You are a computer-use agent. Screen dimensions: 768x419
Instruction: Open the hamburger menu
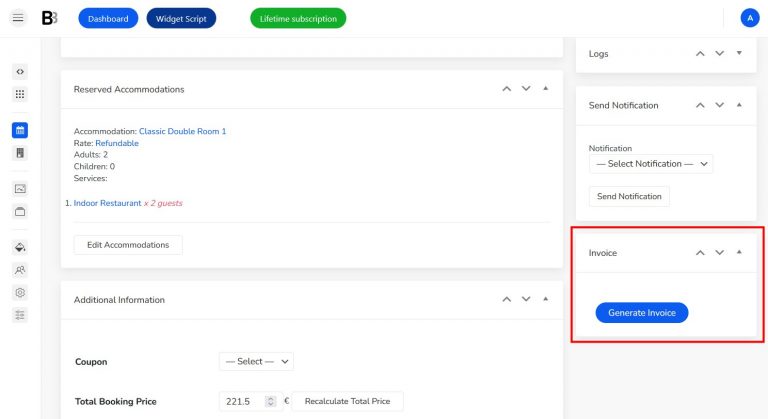(18, 18)
